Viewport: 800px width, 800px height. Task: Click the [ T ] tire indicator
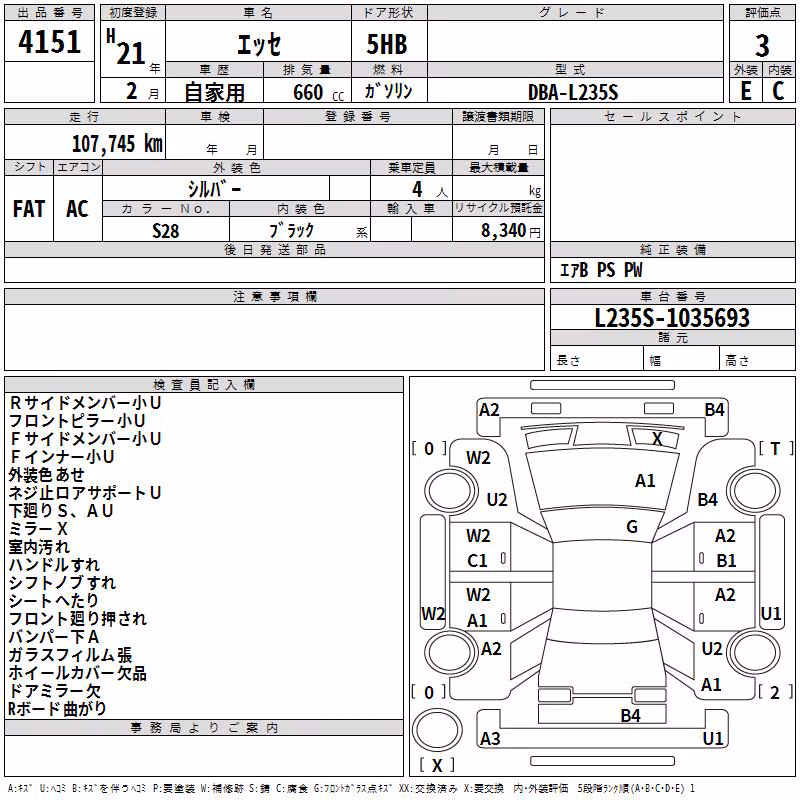coord(776,448)
